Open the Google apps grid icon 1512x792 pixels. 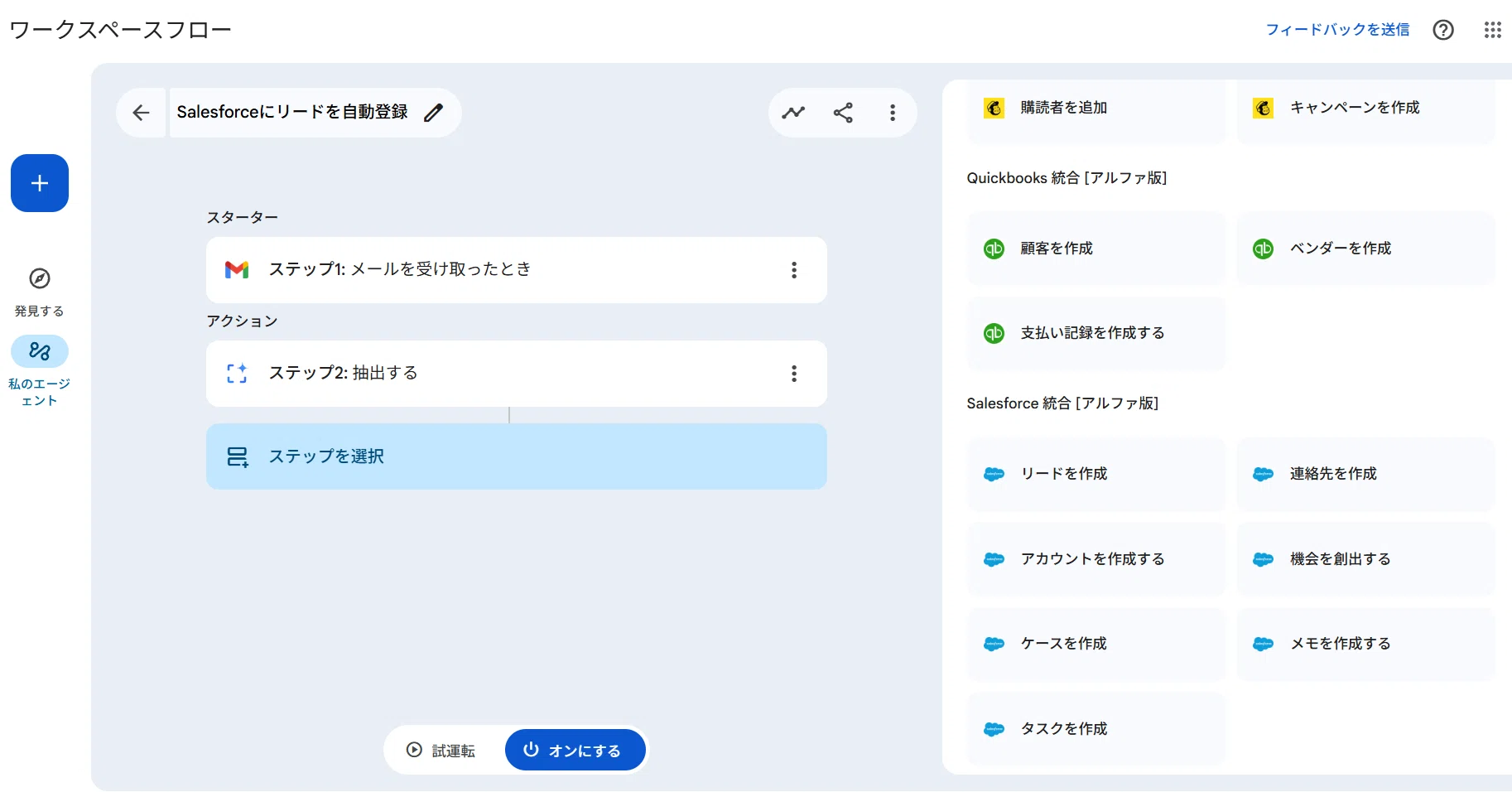pyautogui.click(x=1492, y=30)
